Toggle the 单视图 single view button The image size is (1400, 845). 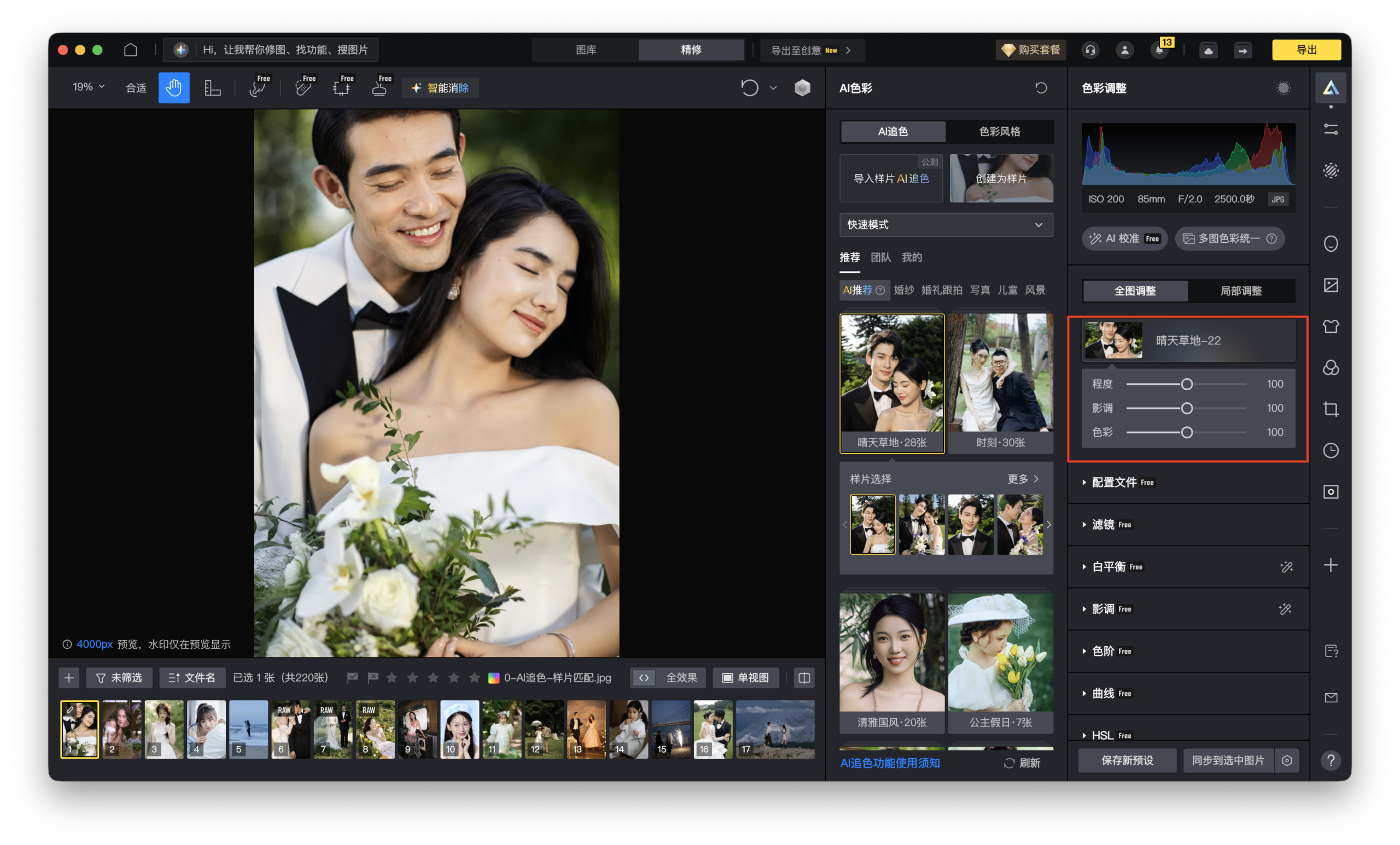coord(745,678)
